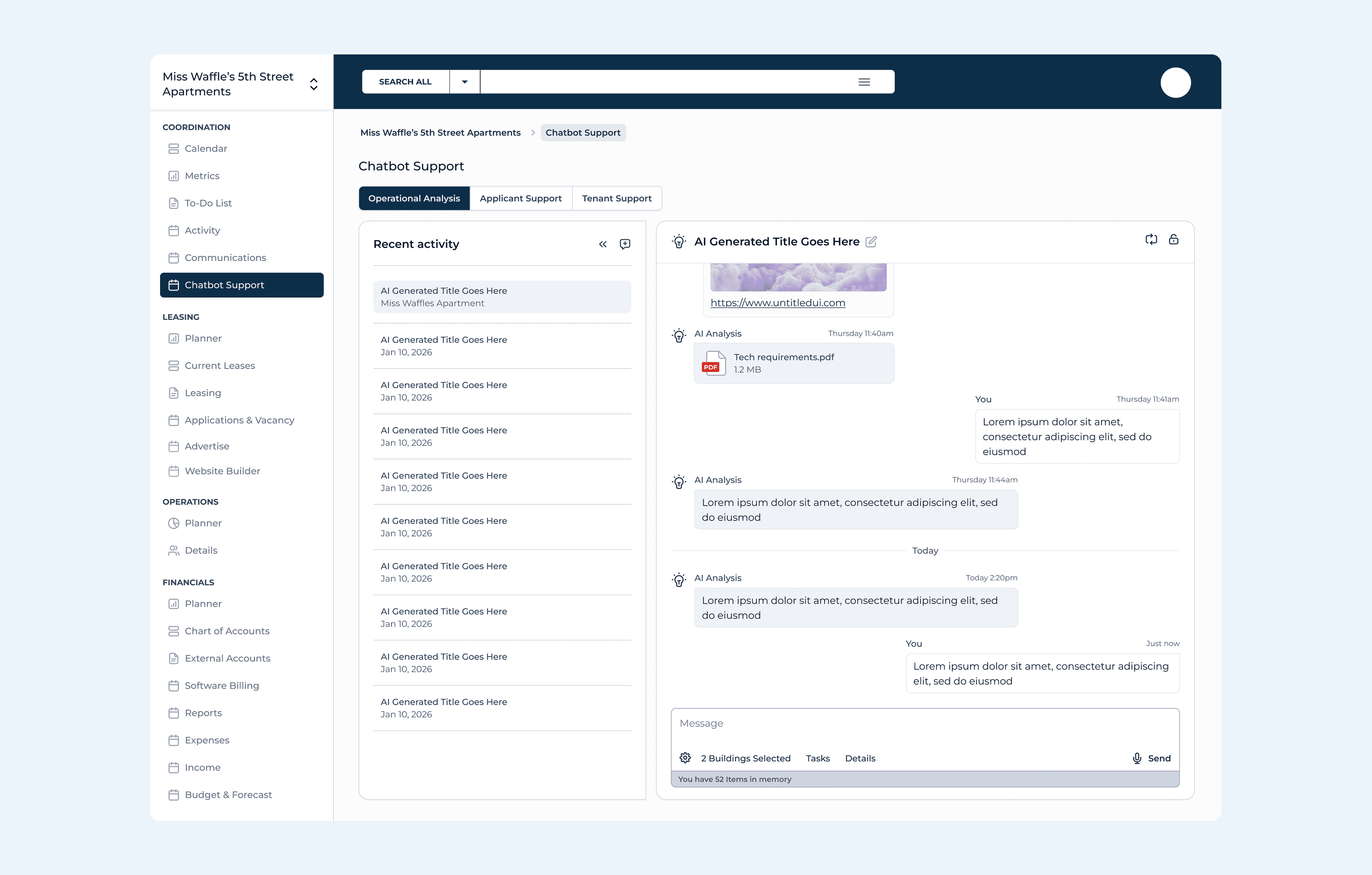Expand the property switcher chevrons
This screenshot has width=1372, height=875.
(x=313, y=84)
